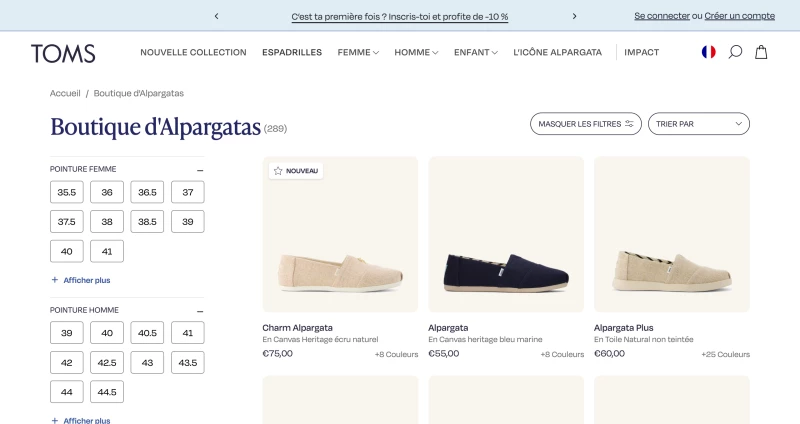
Task: Click the €75,00 price text
Action: point(278,354)
